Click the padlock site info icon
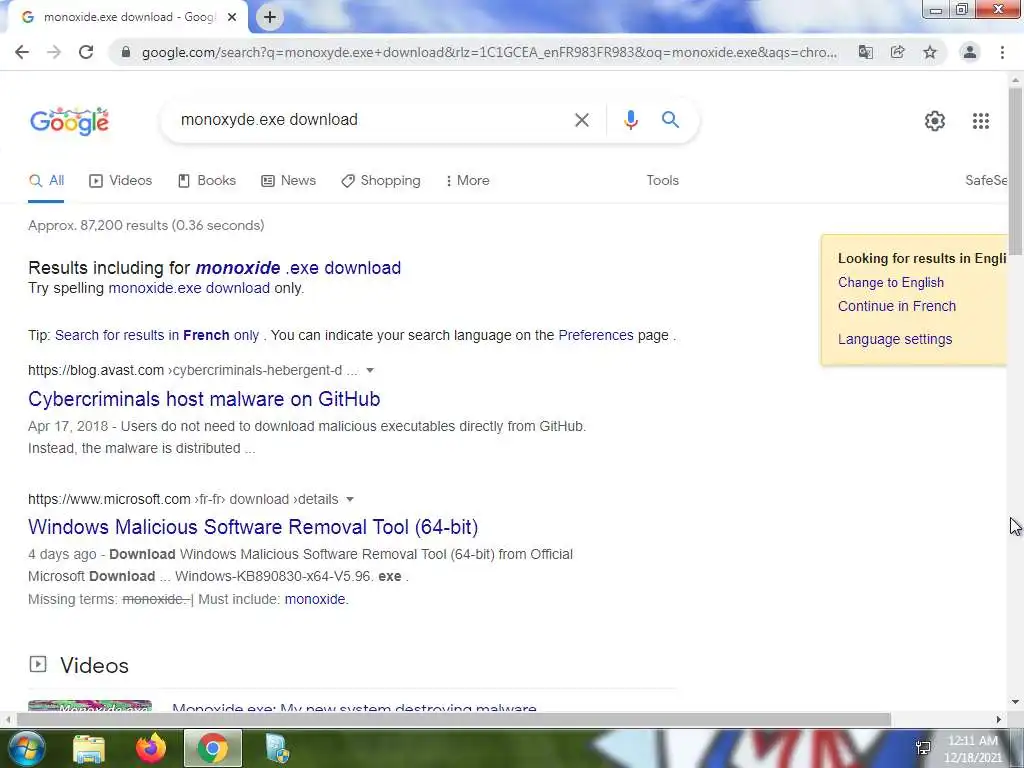 [126, 52]
